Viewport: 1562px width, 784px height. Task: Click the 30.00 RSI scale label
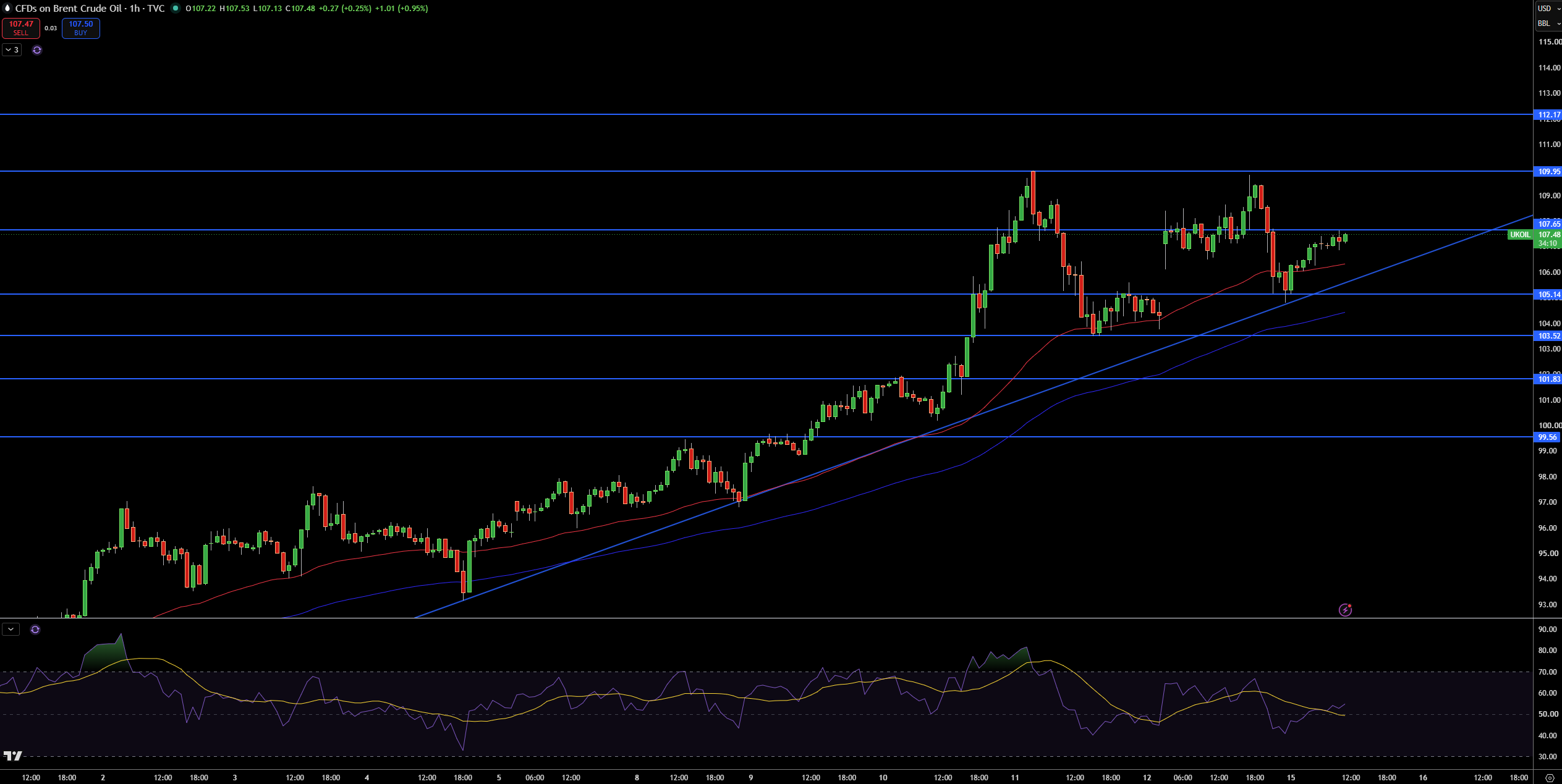pos(1547,756)
